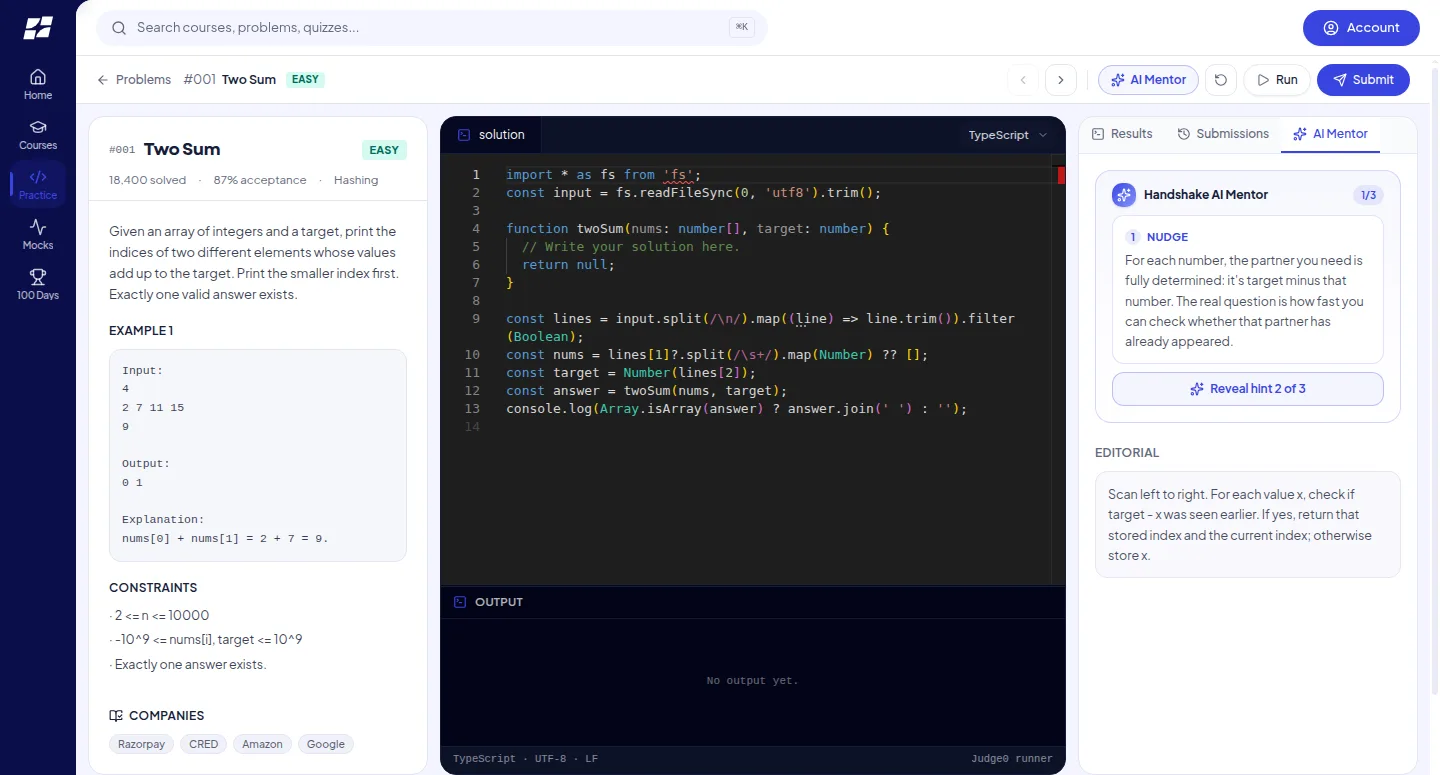Click the EASY badge in problem panel

(384, 150)
